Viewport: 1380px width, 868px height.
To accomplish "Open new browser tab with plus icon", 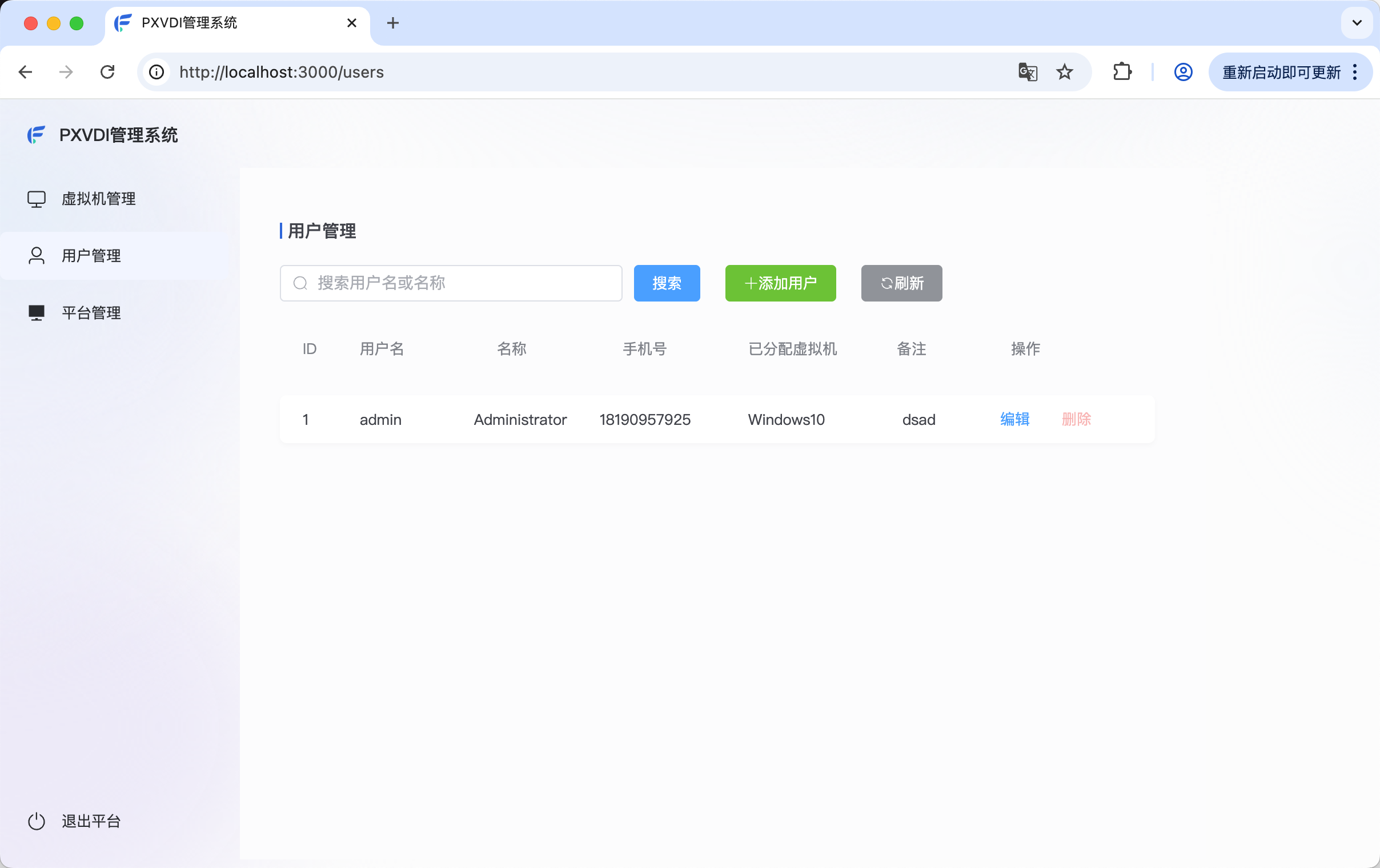I will coord(392,23).
